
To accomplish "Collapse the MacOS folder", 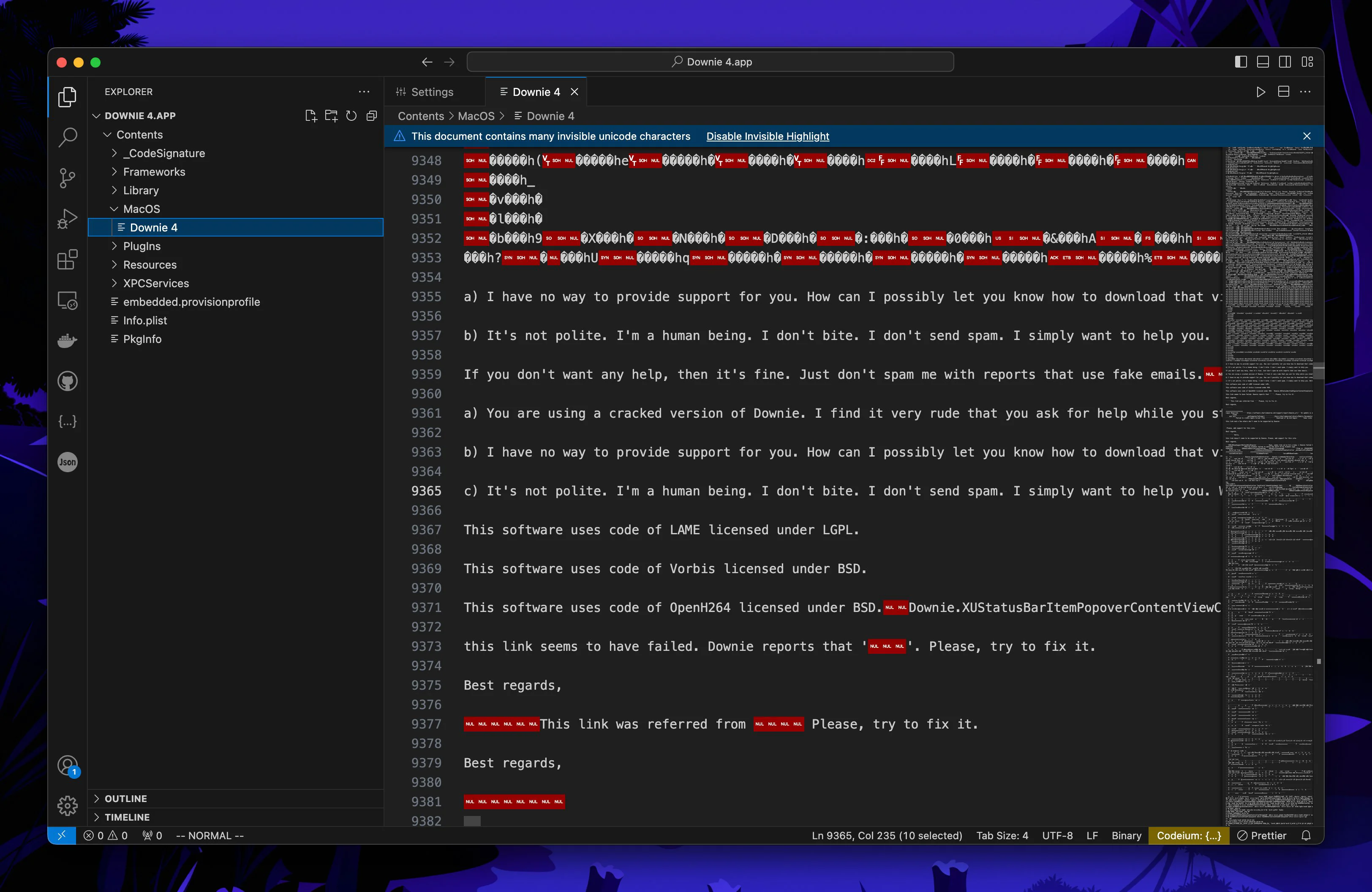I will (141, 209).
